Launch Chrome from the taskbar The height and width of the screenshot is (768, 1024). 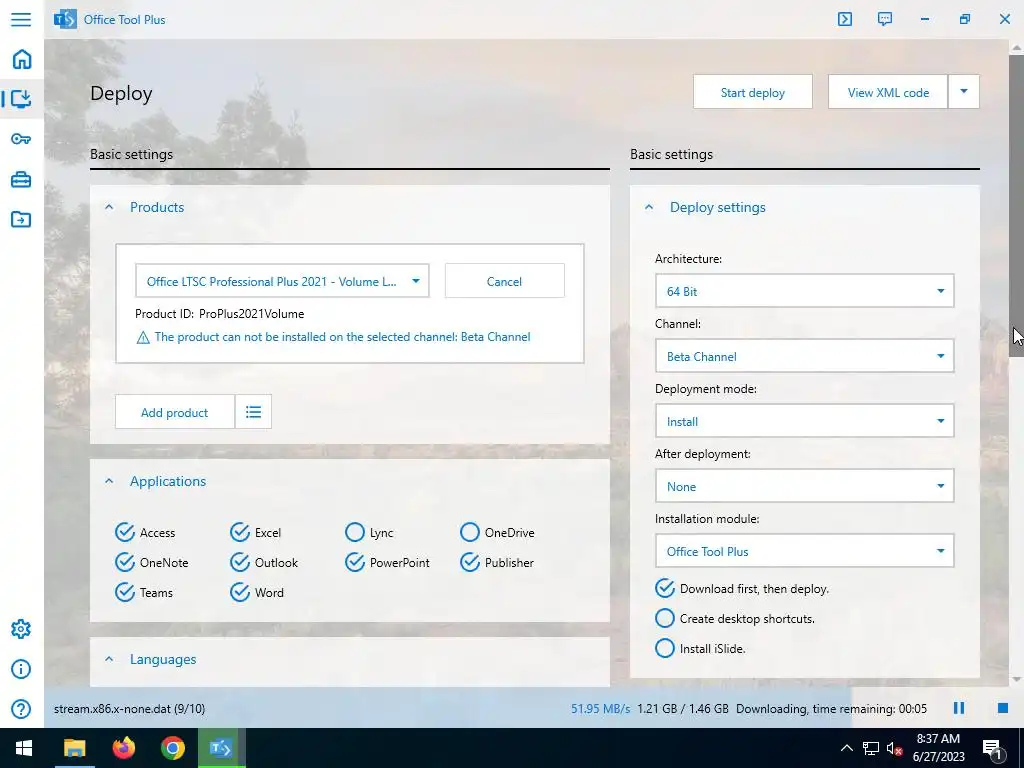pos(173,748)
